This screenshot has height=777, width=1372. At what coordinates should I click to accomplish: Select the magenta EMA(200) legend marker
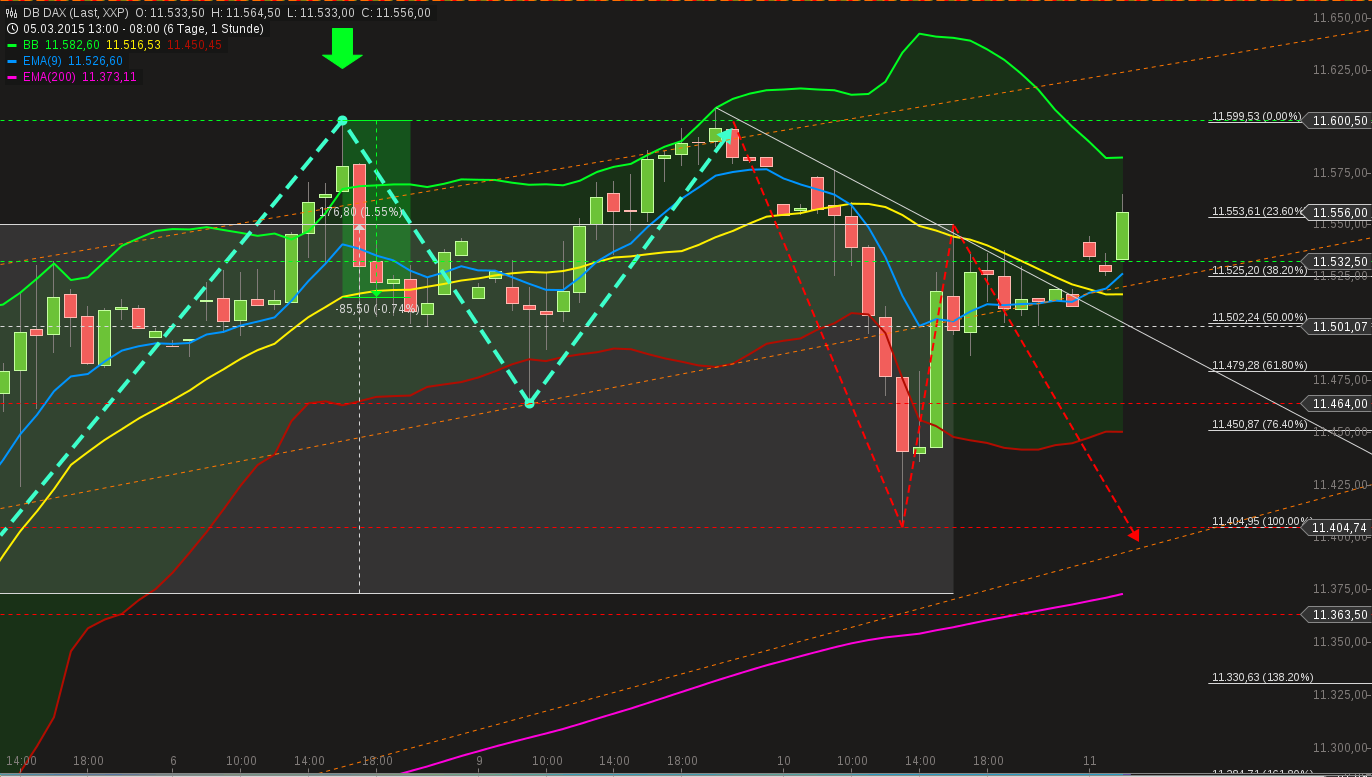click(x=12, y=76)
